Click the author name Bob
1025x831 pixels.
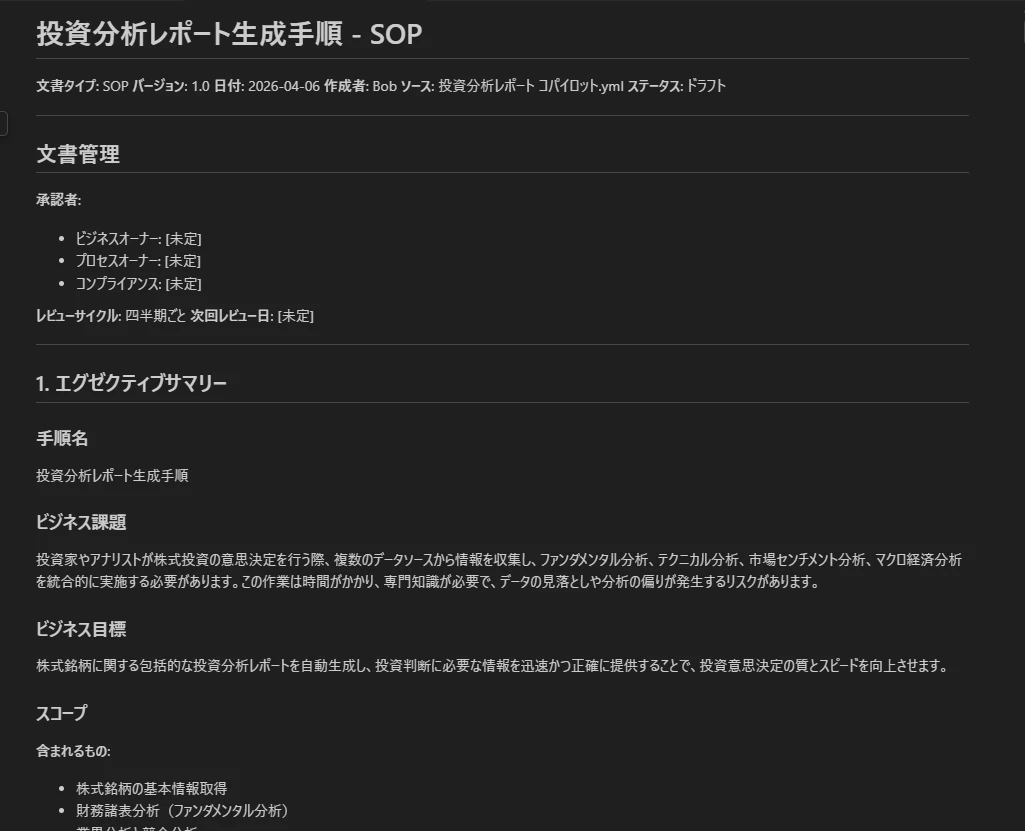click(384, 86)
